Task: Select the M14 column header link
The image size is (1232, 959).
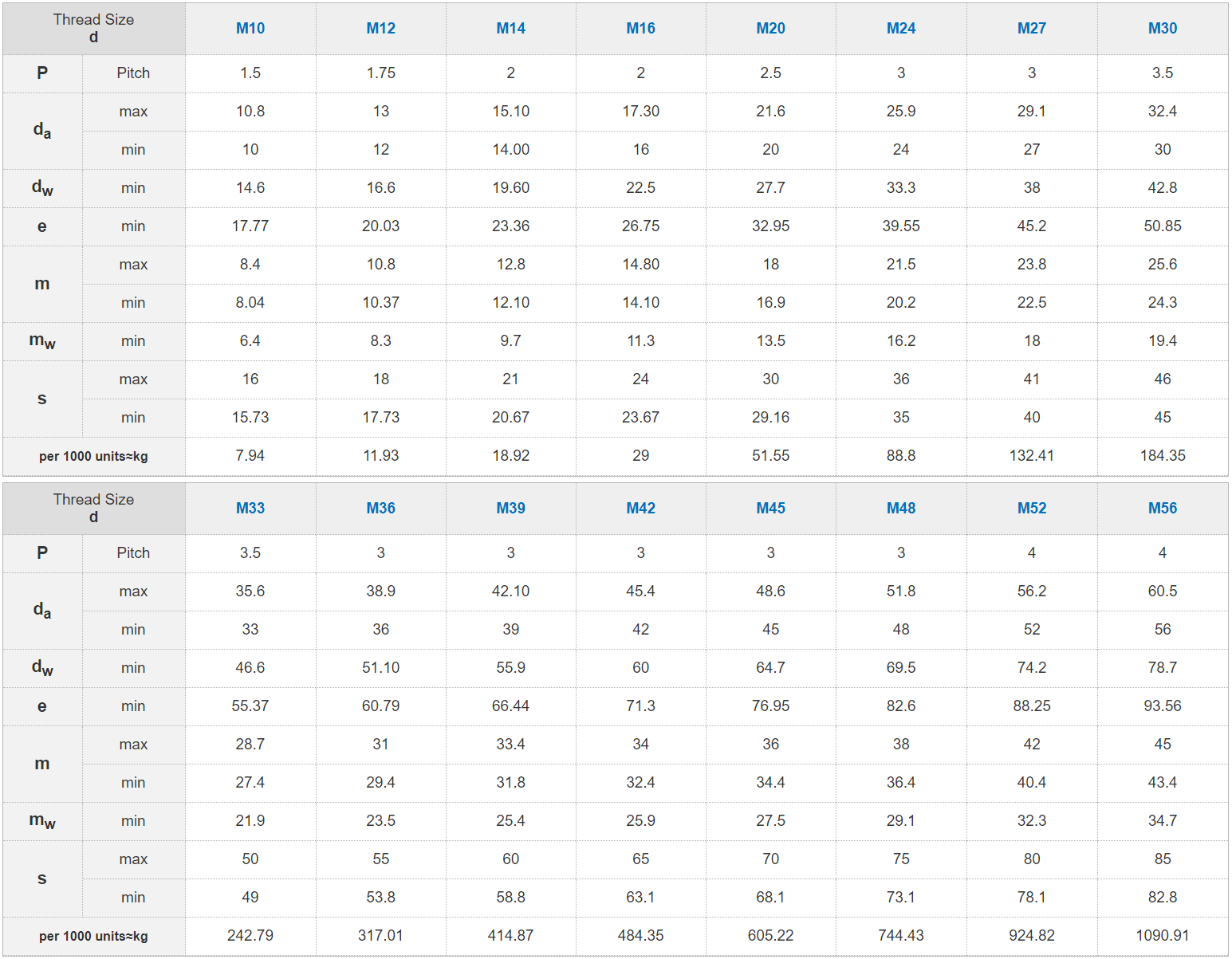Action: tap(511, 28)
